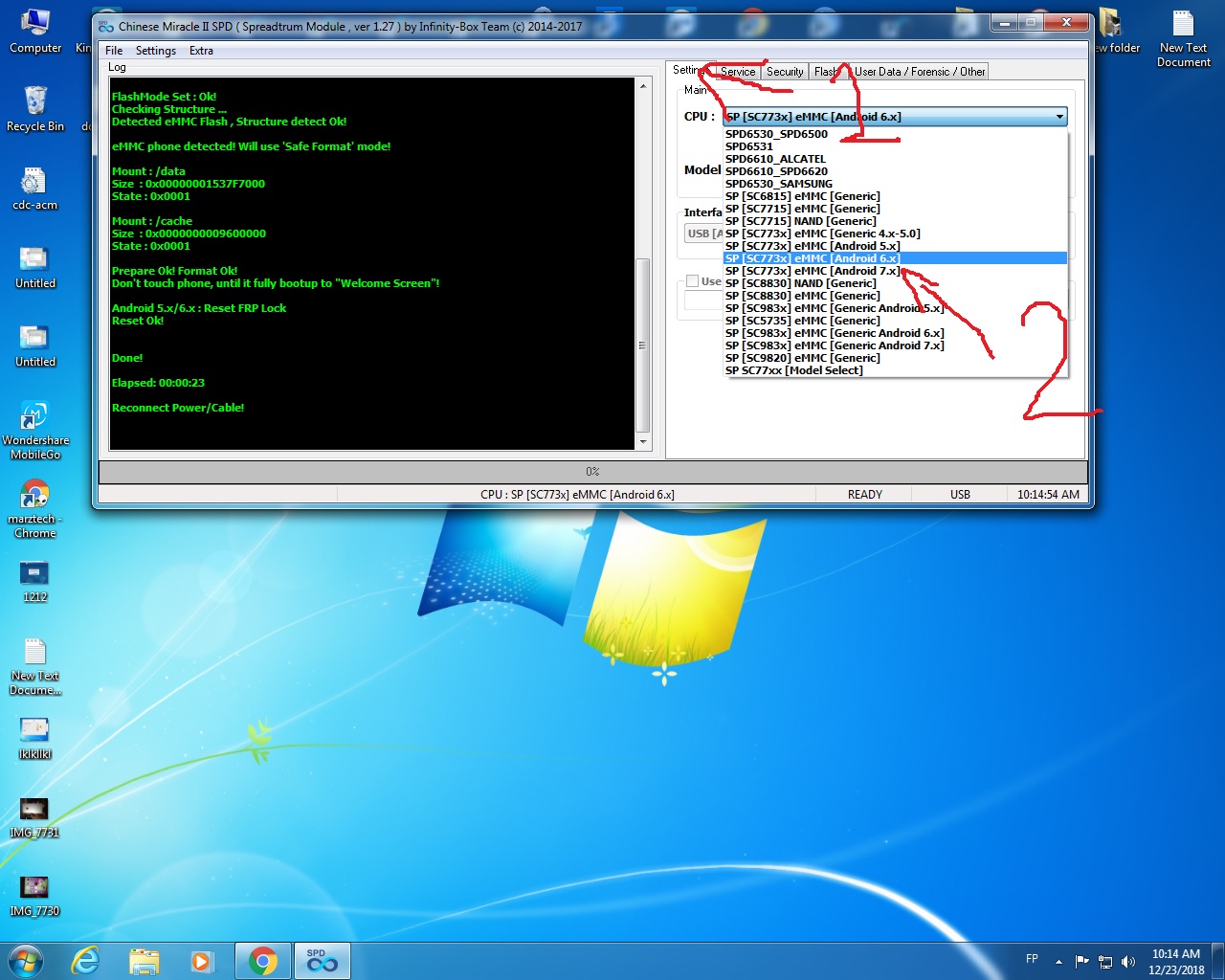This screenshot has width=1225, height=980.
Task: Select the 1212 desktop icon
Action: pyautogui.click(x=34, y=581)
